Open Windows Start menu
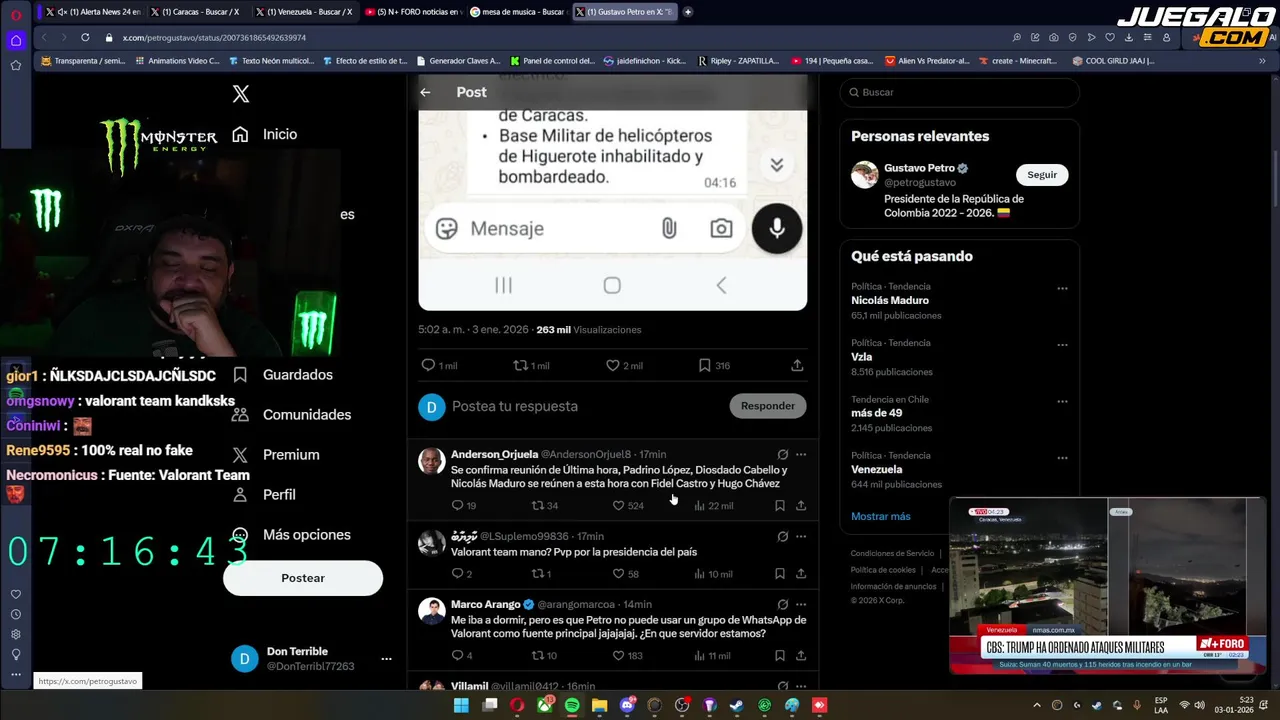Image resolution: width=1280 pixels, height=720 pixels. pos(461,705)
